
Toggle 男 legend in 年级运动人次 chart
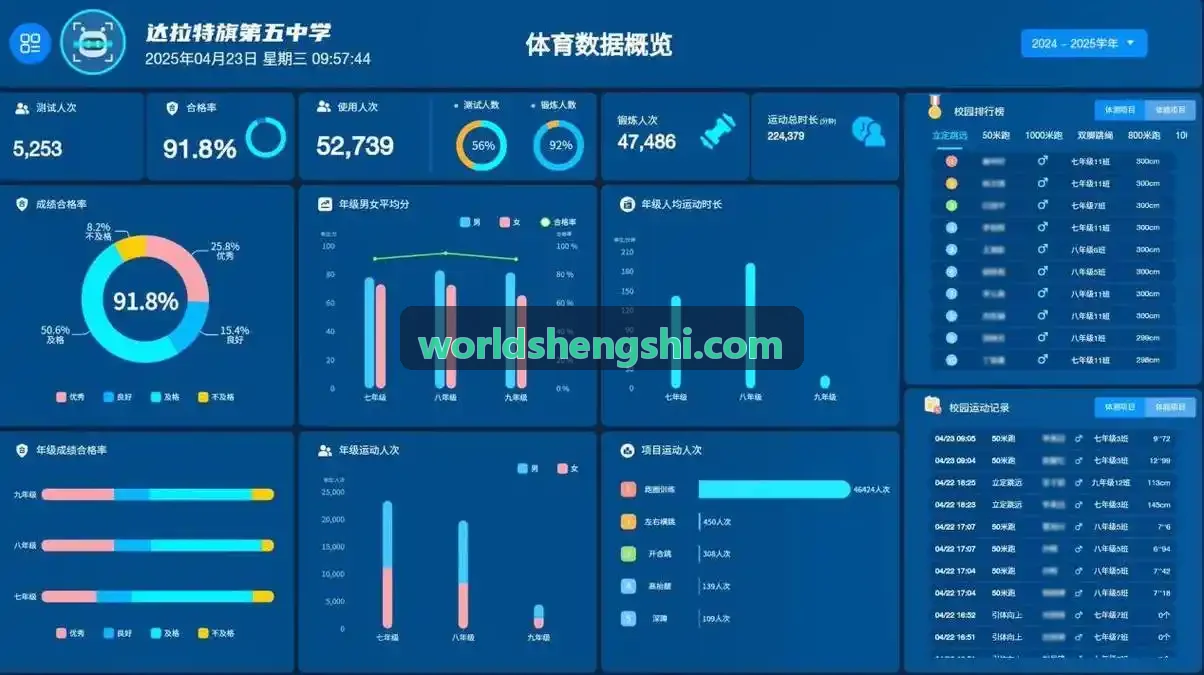click(528, 468)
